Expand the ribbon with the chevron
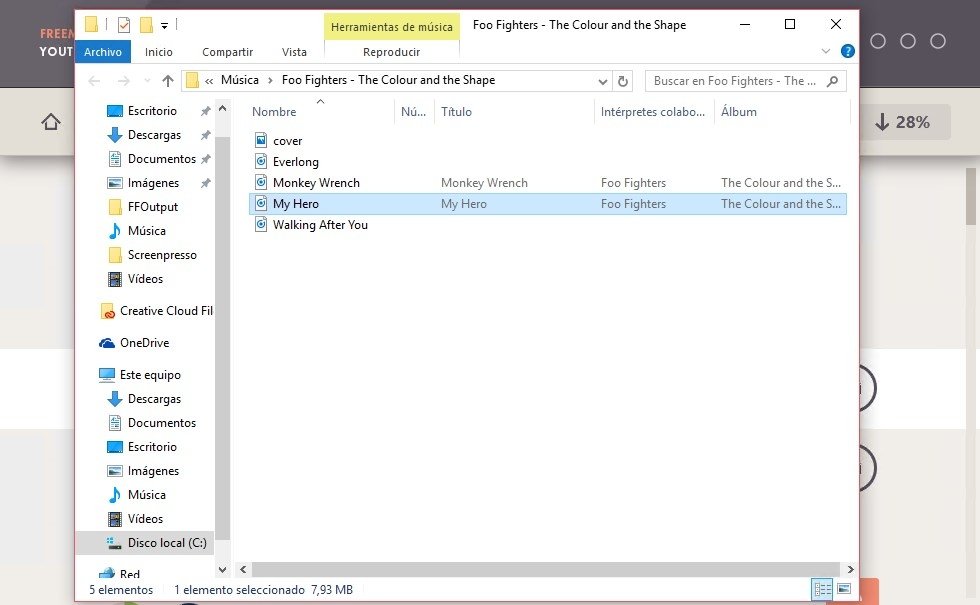 tap(826, 51)
